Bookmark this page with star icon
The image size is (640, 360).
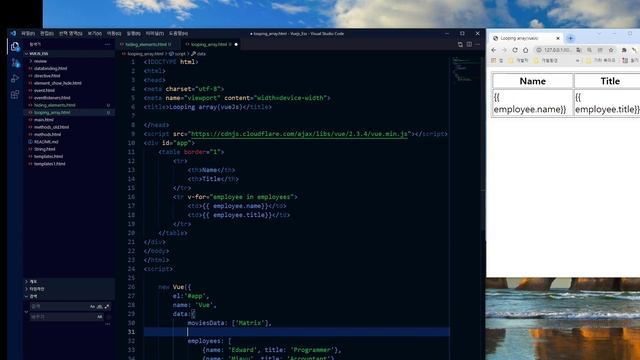[x=611, y=50]
